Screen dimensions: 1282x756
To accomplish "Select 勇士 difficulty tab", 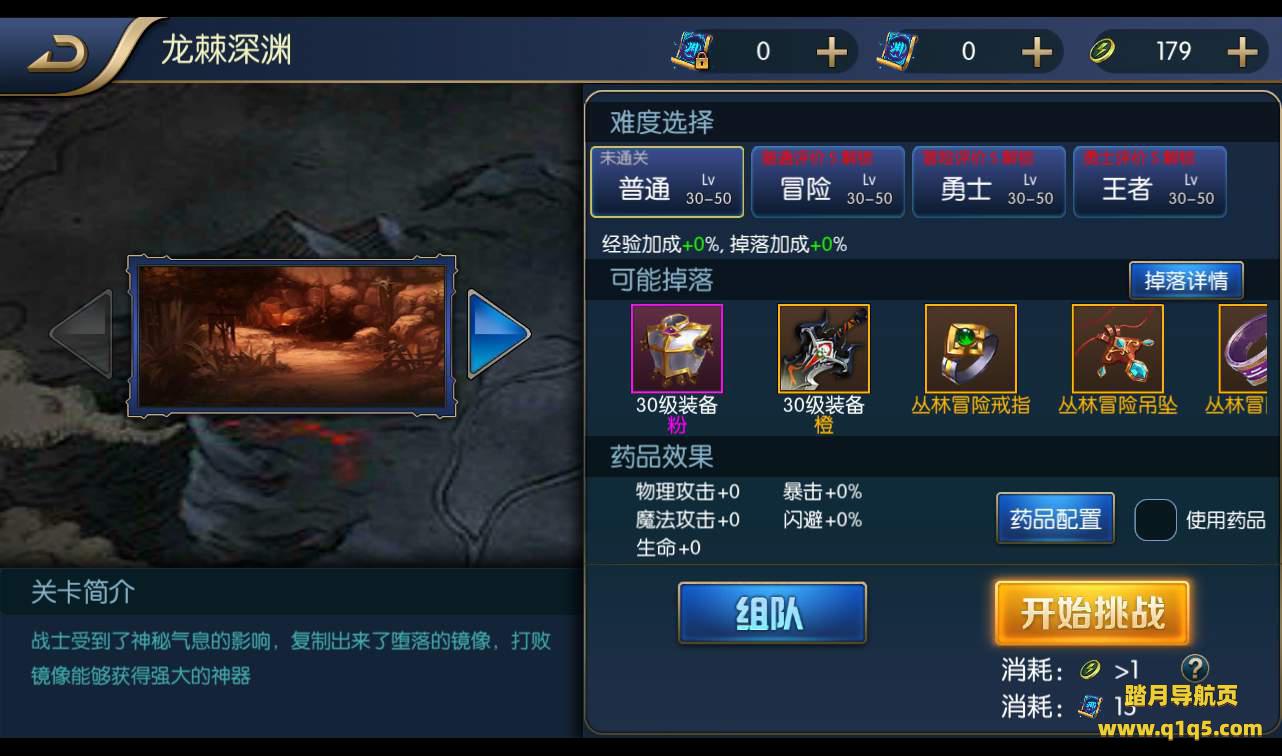I will point(989,182).
